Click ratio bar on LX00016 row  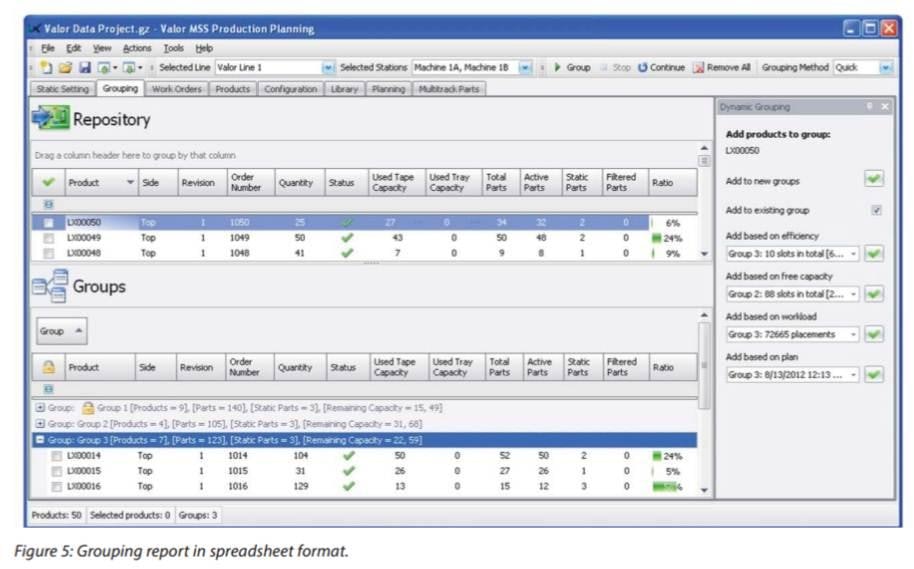(667, 487)
